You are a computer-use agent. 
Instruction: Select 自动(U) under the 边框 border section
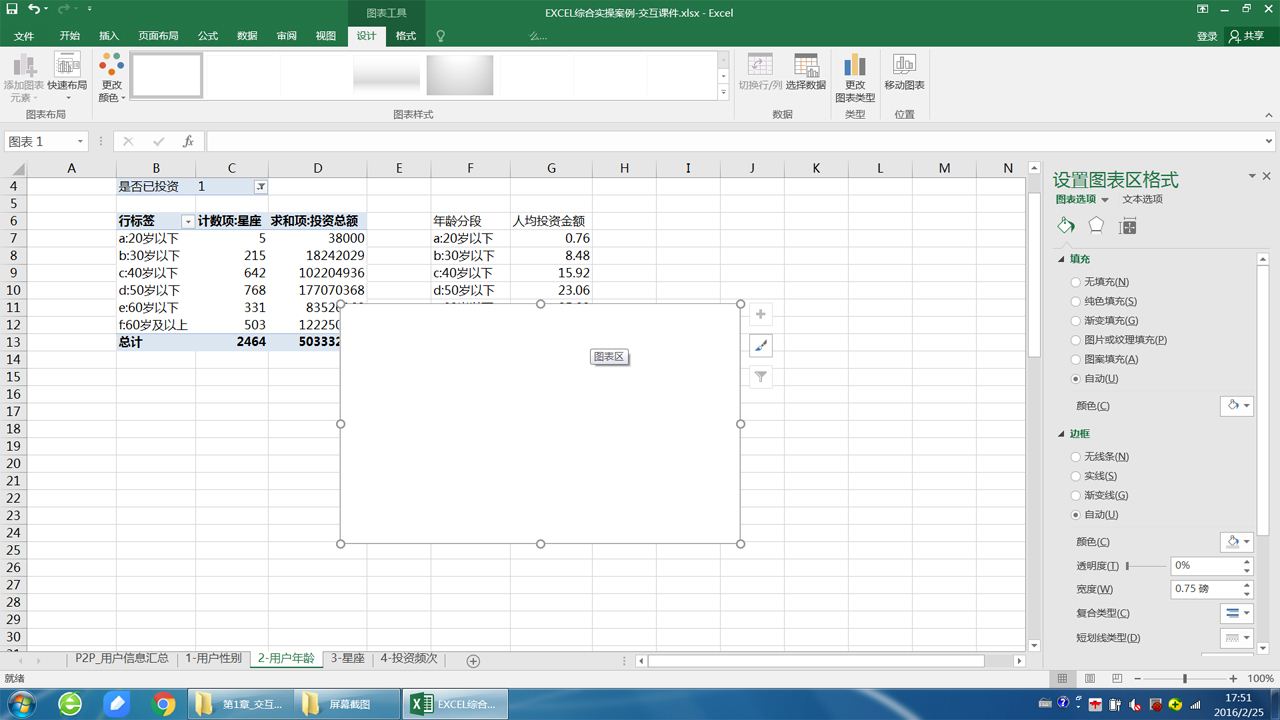tap(1094, 515)
